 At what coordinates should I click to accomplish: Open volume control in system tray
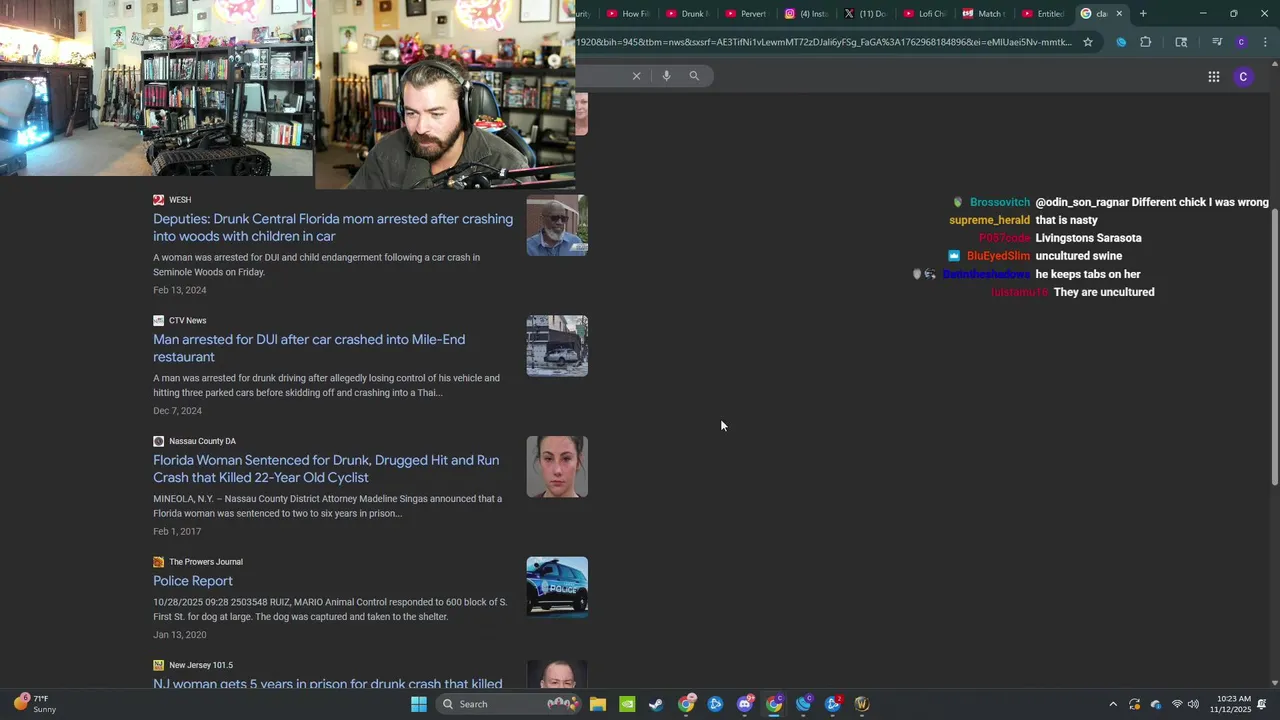pyautogui.click(x=1193, y=704)
